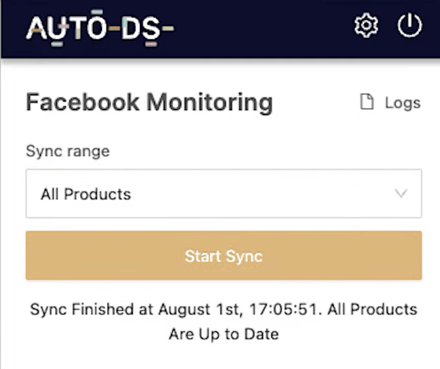The image size is (440, 369).
Task: Open settings via the gear icon
Action: pyautogui.click(x=366, y=25)
